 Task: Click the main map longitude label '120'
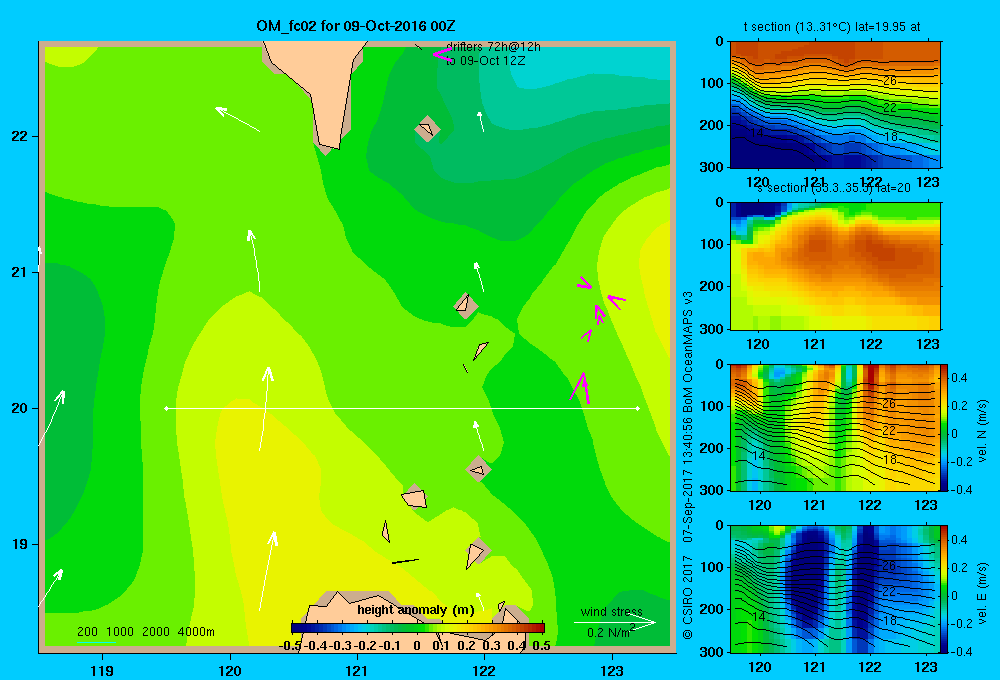click(x=230, y=670)
